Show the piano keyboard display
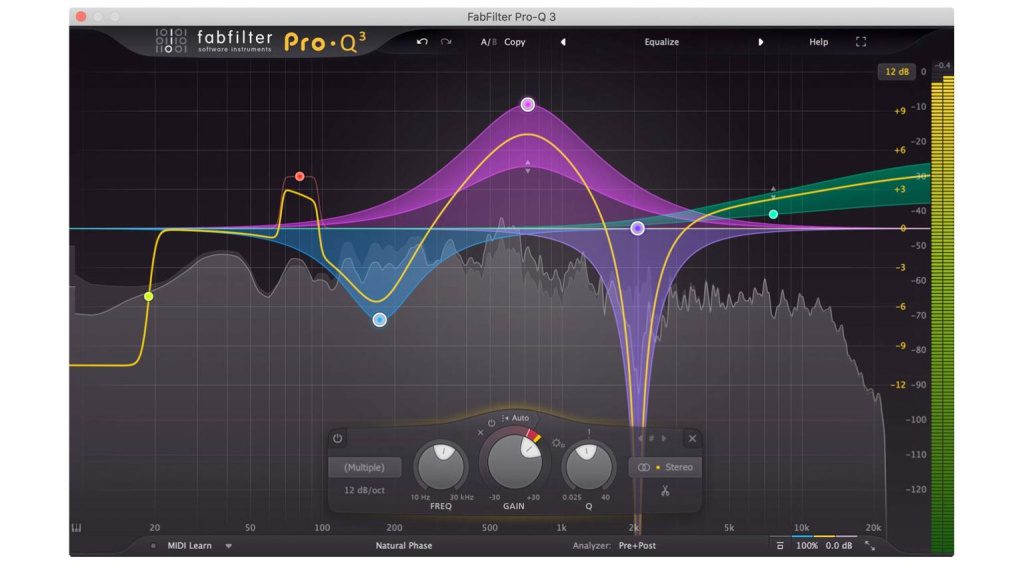 coord(76,527)
